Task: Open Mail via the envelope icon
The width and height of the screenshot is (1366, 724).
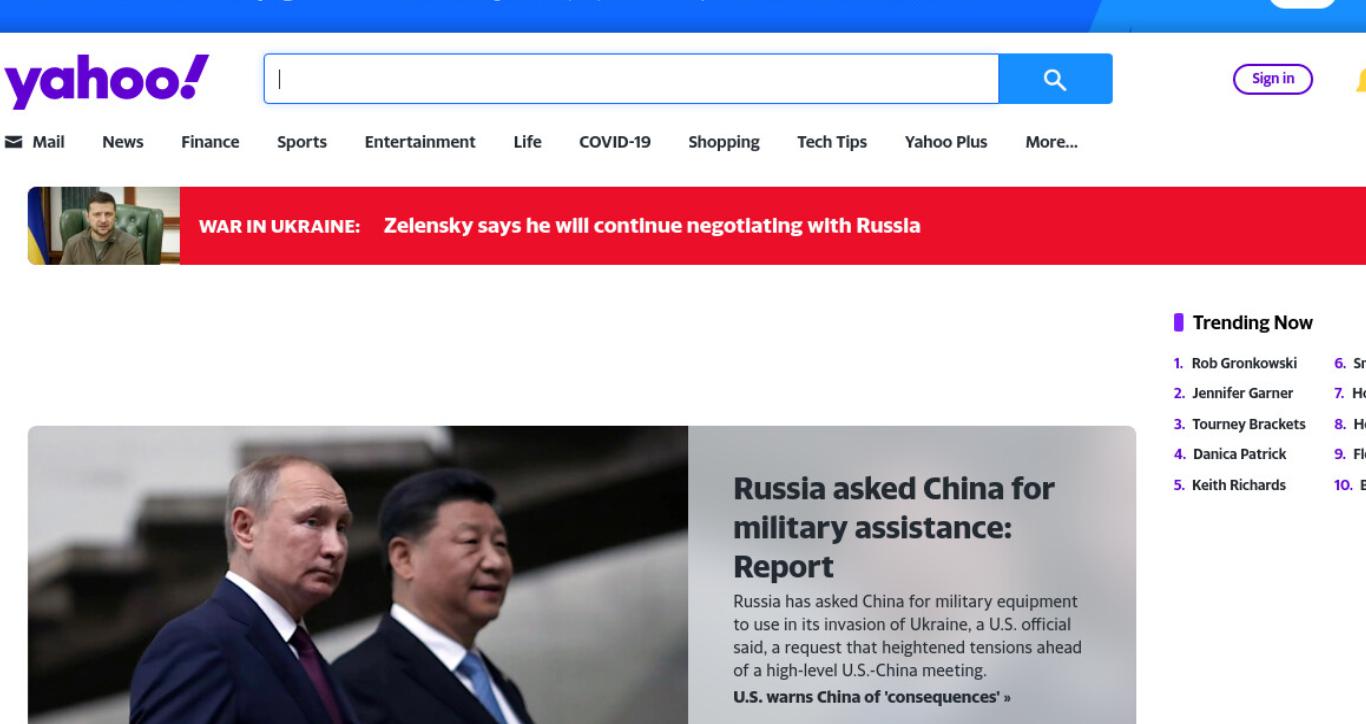Action: tap(14, 142)
